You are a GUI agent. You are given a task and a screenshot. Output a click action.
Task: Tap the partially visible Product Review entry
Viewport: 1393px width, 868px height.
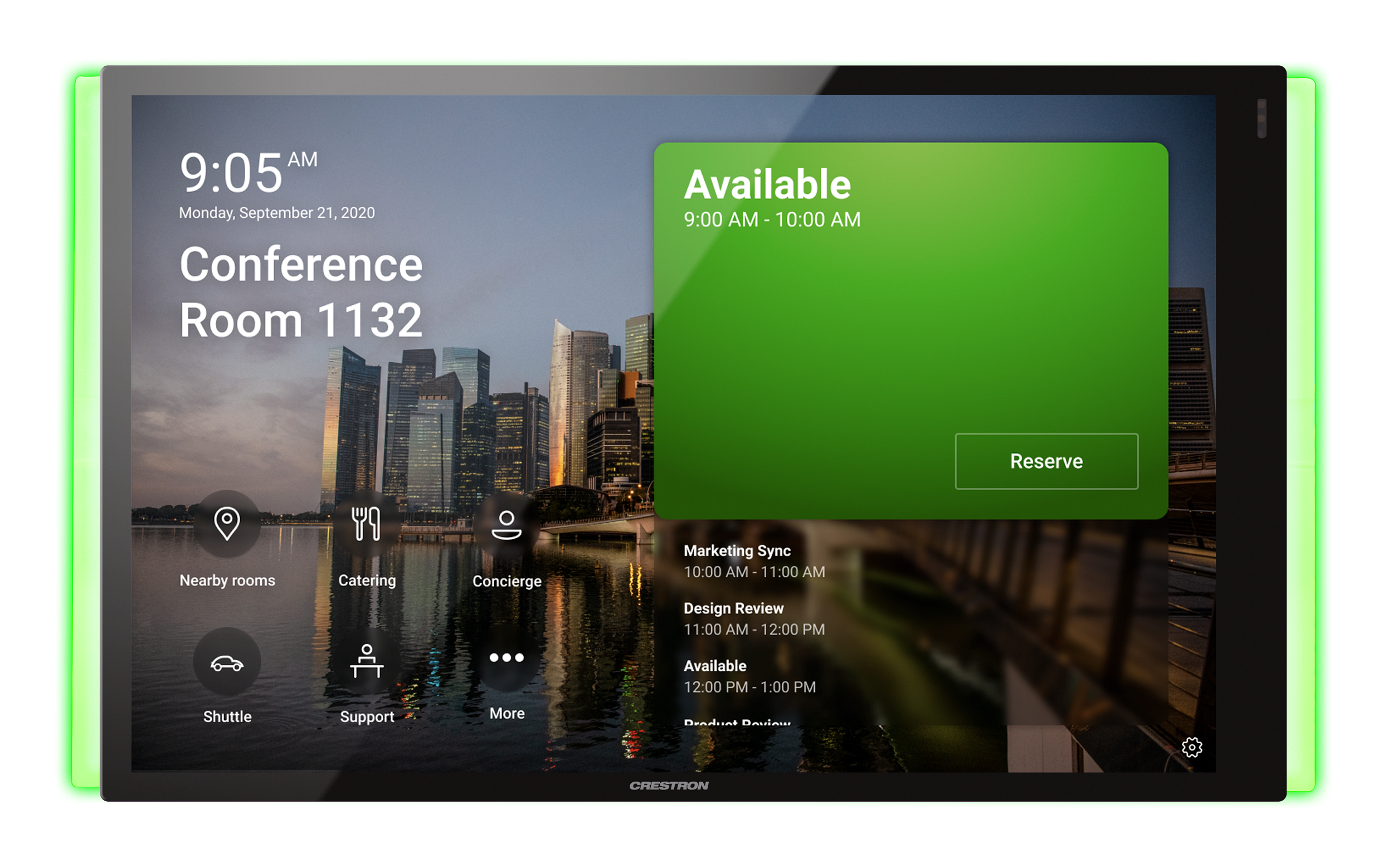pyautogui.click(x=737, y=721)
